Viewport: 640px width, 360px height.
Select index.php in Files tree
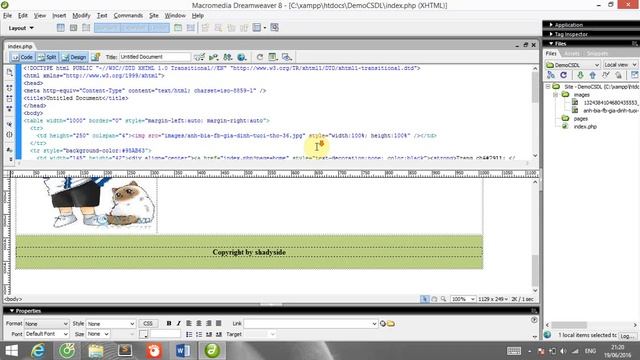pos(585,127)
